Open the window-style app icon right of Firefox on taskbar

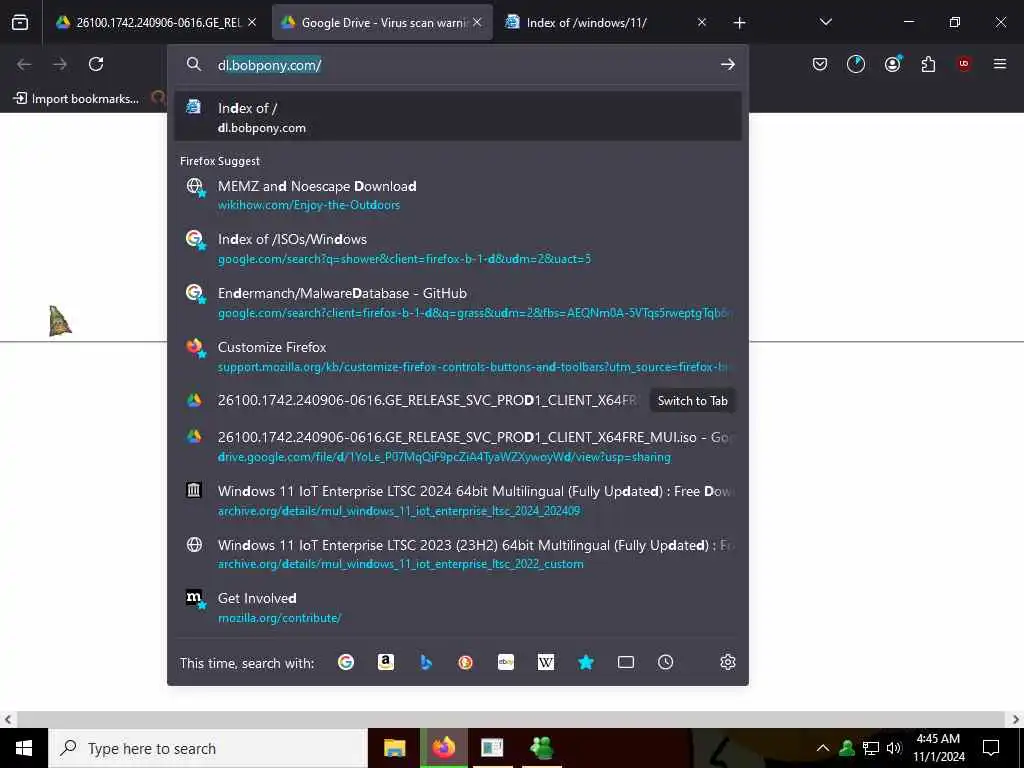492,748
